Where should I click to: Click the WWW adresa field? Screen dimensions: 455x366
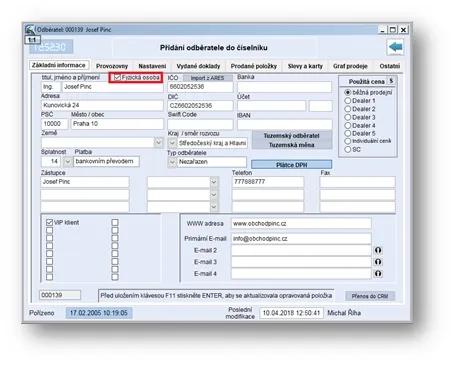pos(301,224)
